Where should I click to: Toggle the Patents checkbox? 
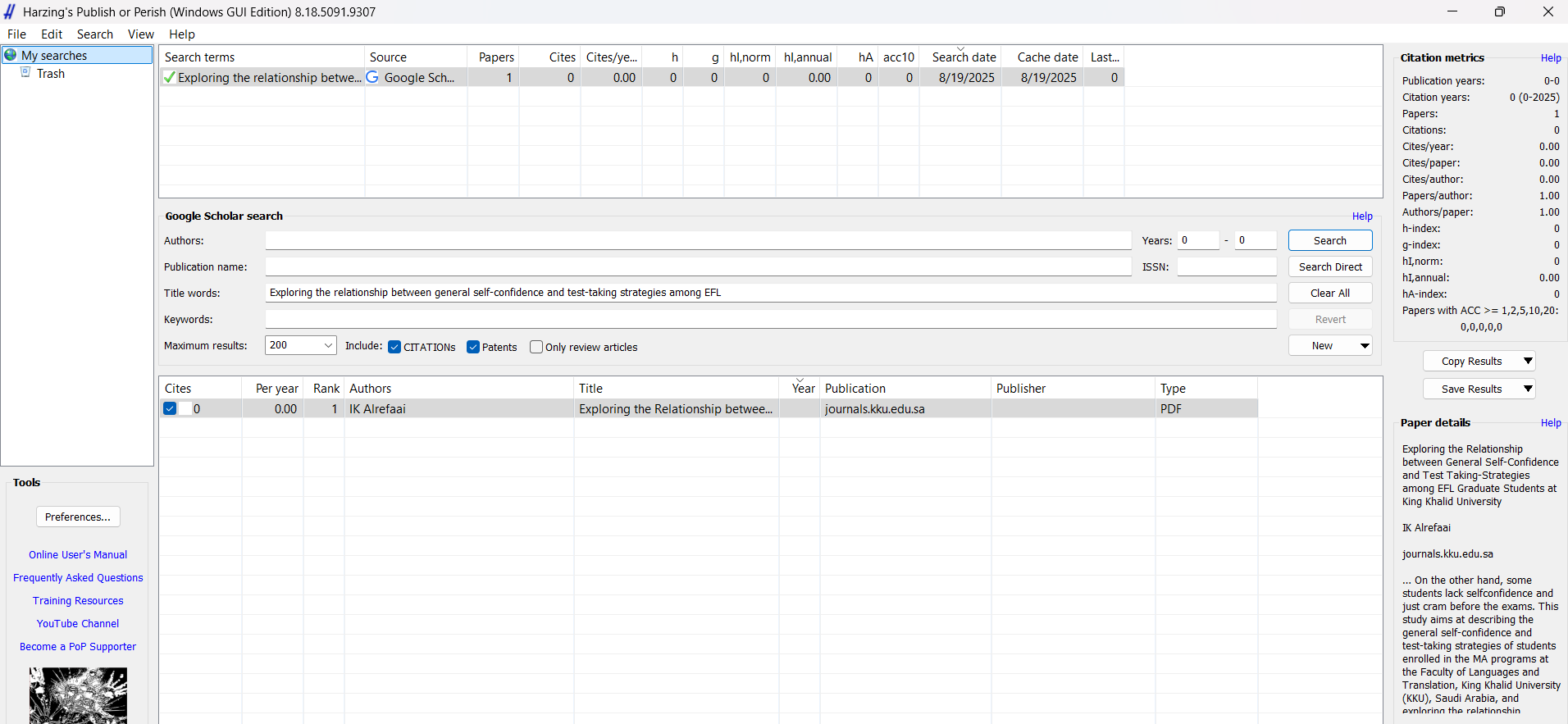[x=473, y=347]
